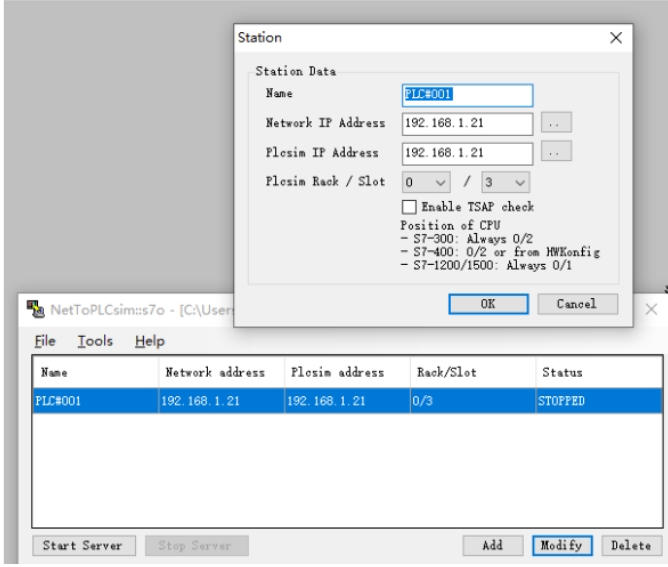Viewport: 668px width, 567px height.
Task: Open the Plcsim Rack dropdown showing 0
Action: point(426,182)
